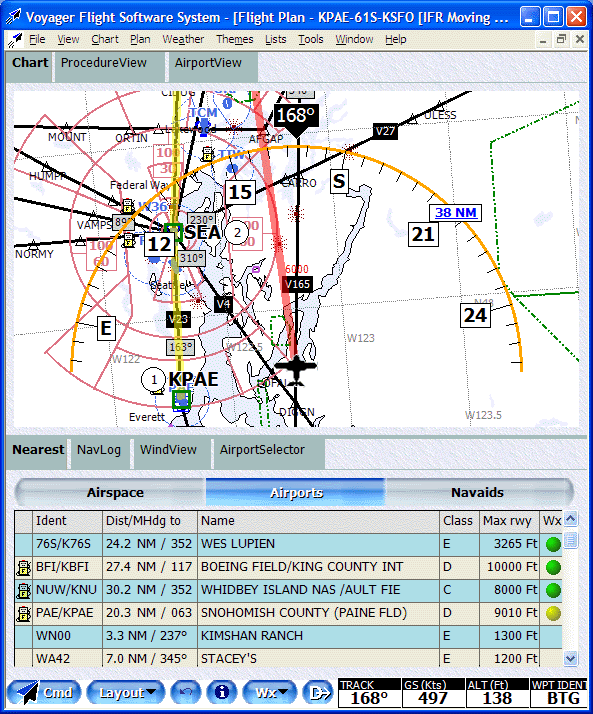The image size is (593, 714).
Task: Select the Nearest tab
Action: tap(38, 453)
